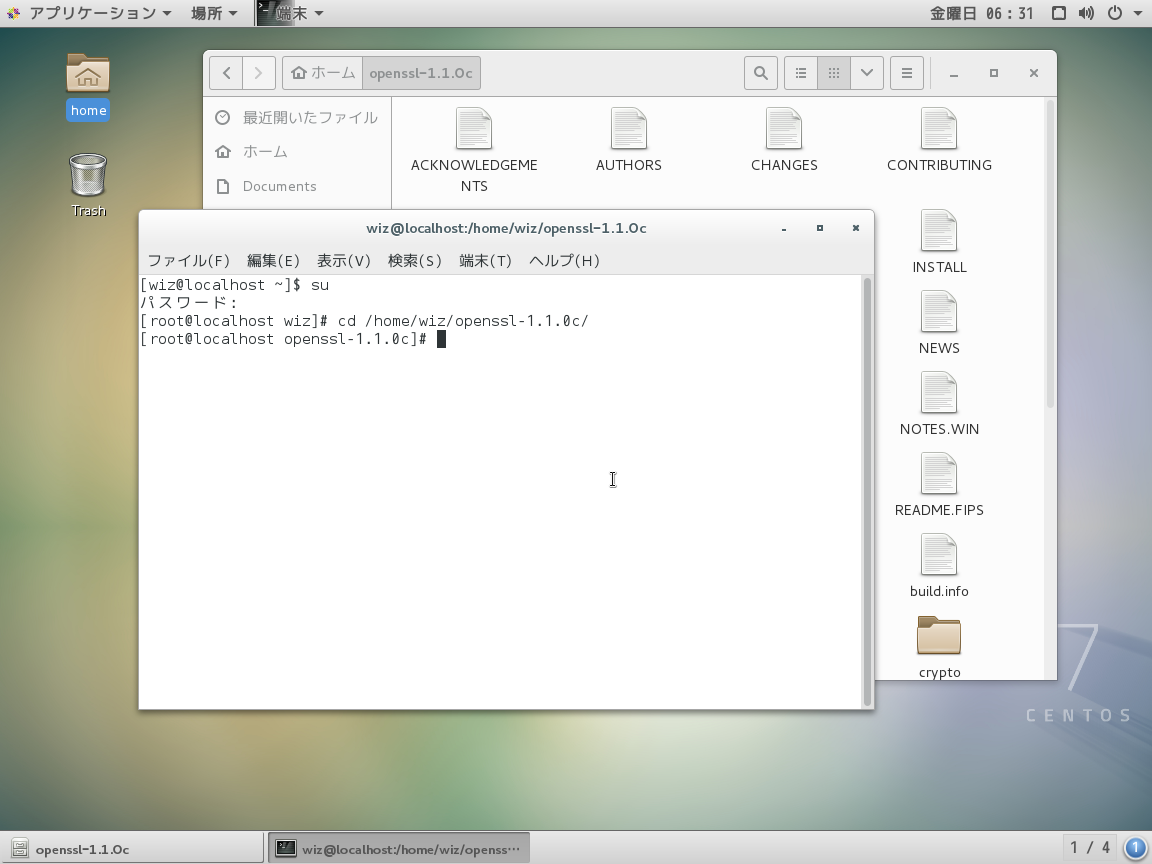Screen dimensions: 1152x864
Task: Click the terminal vertical scrollbar
Action: (867, 492)
